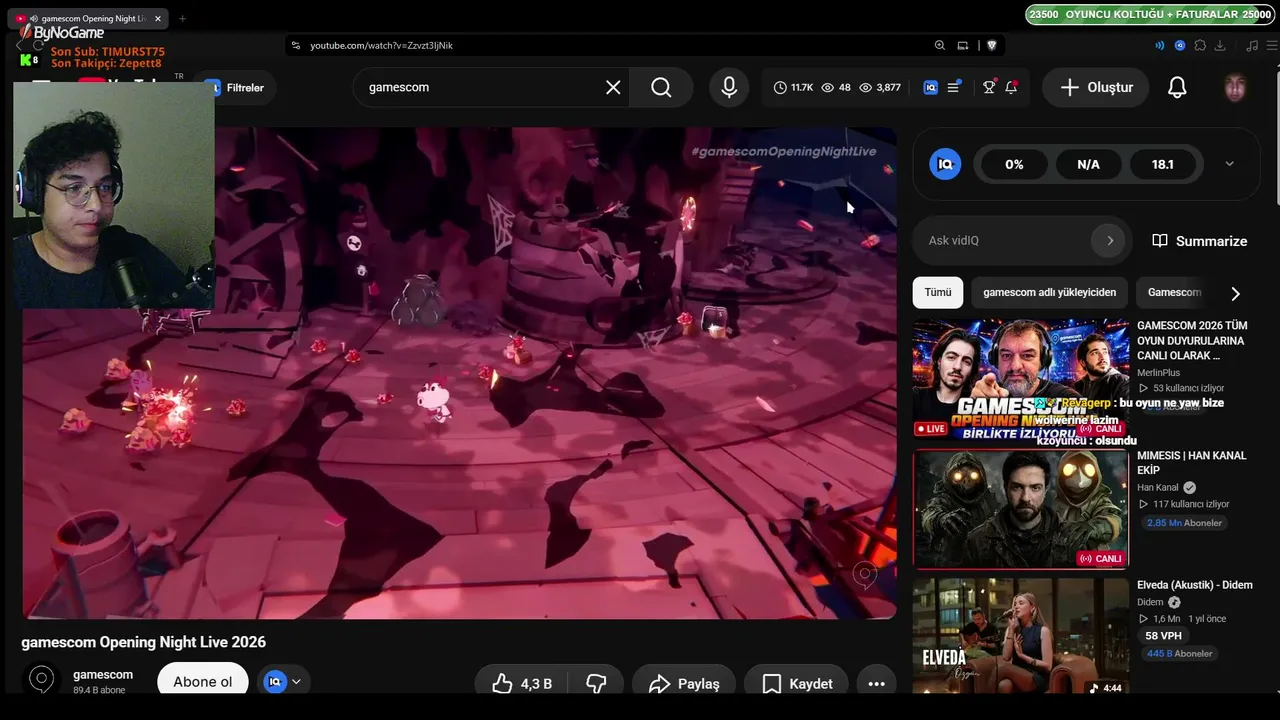
Task: Click the 0% vidIQ score pill
Action: 1014,164
